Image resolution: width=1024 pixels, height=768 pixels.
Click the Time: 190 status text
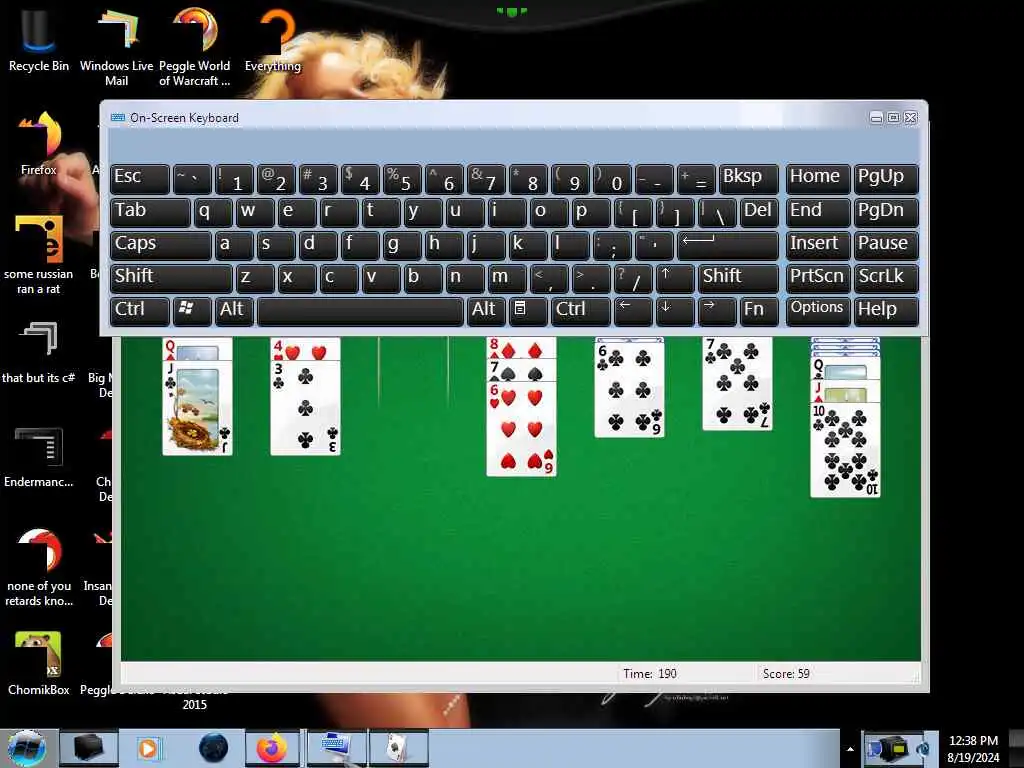(650, 673)
